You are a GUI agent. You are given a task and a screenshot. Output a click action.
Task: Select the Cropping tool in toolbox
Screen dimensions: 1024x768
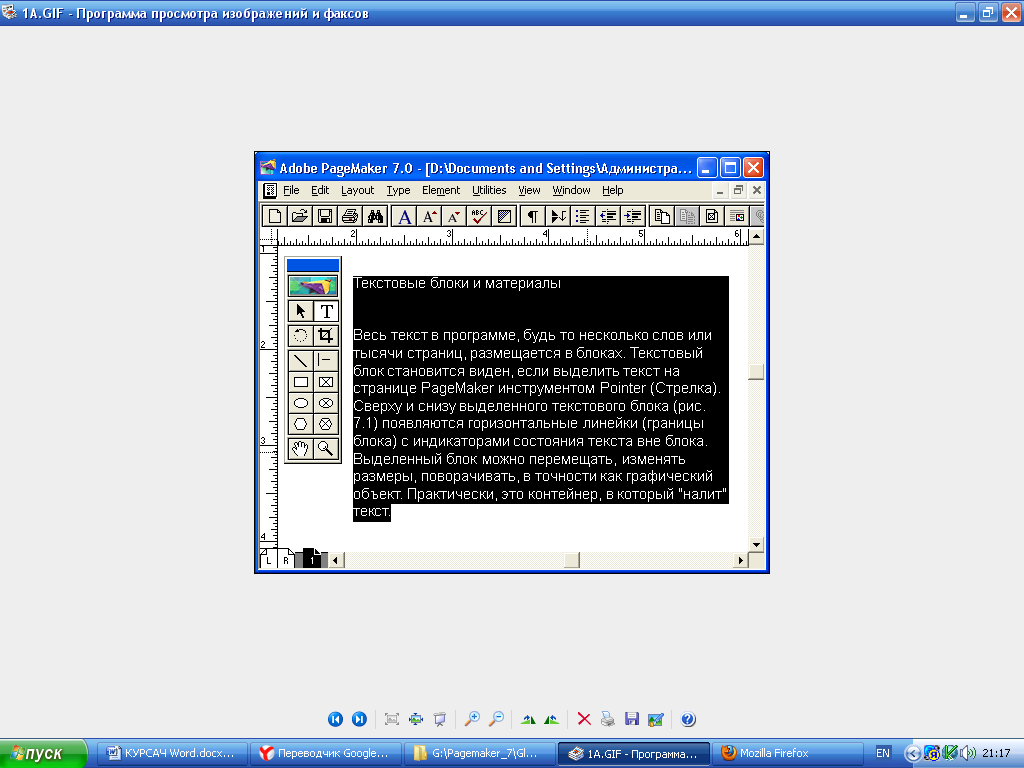326,336
